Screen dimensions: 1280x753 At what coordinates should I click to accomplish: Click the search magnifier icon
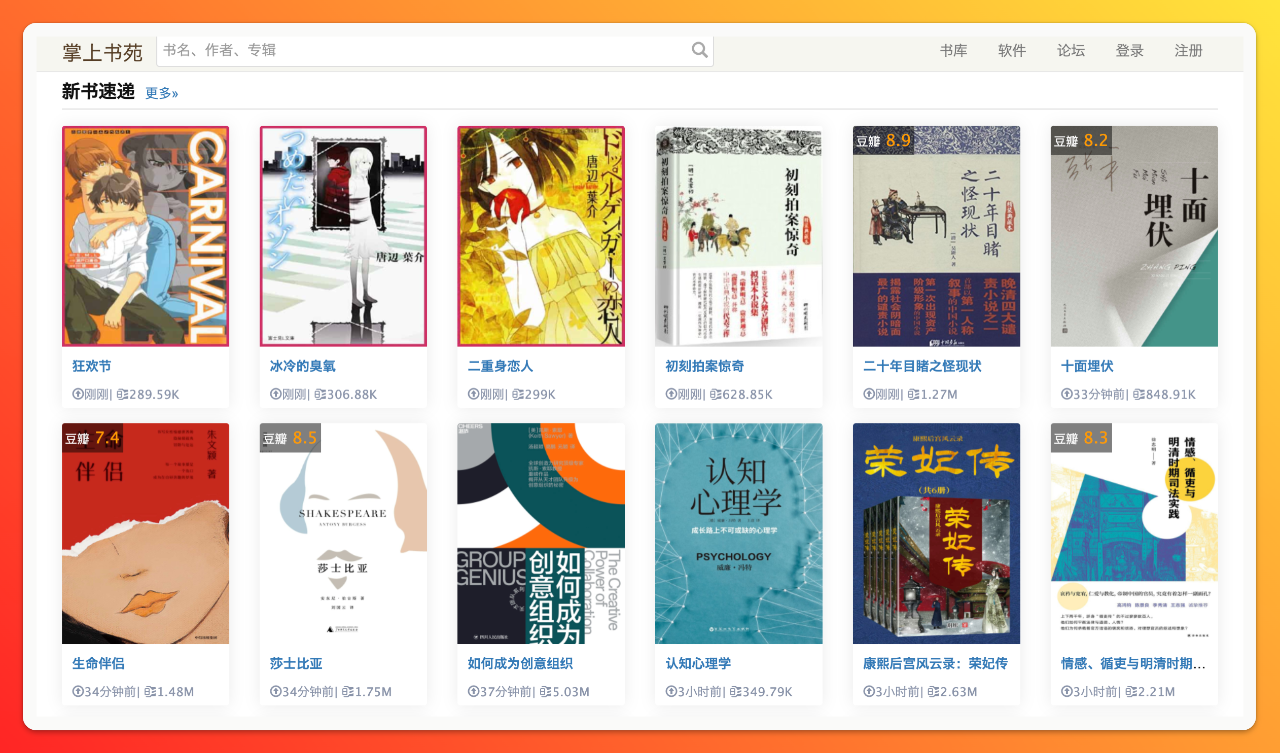click(700, 50)
